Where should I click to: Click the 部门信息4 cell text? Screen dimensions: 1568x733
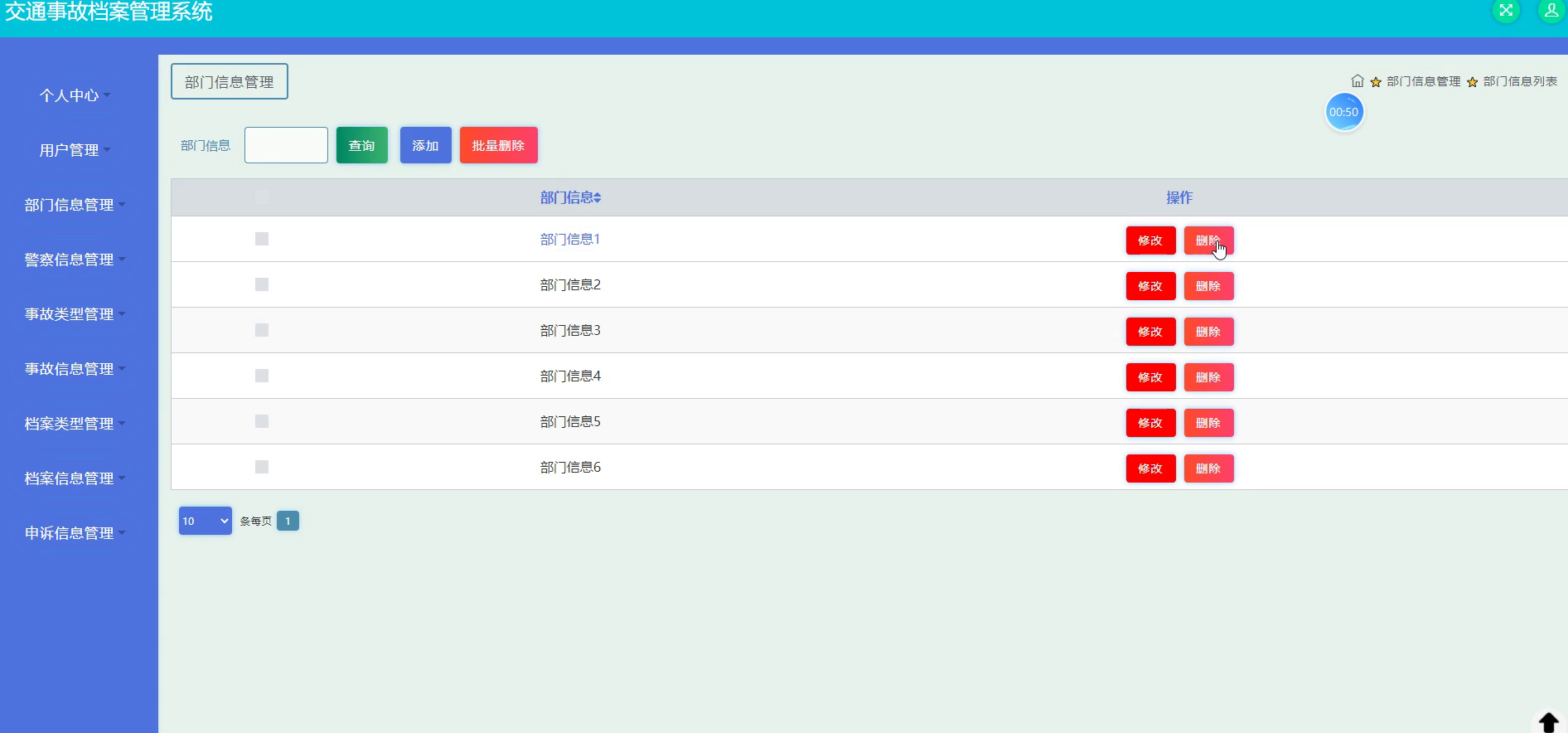[570, 376]
